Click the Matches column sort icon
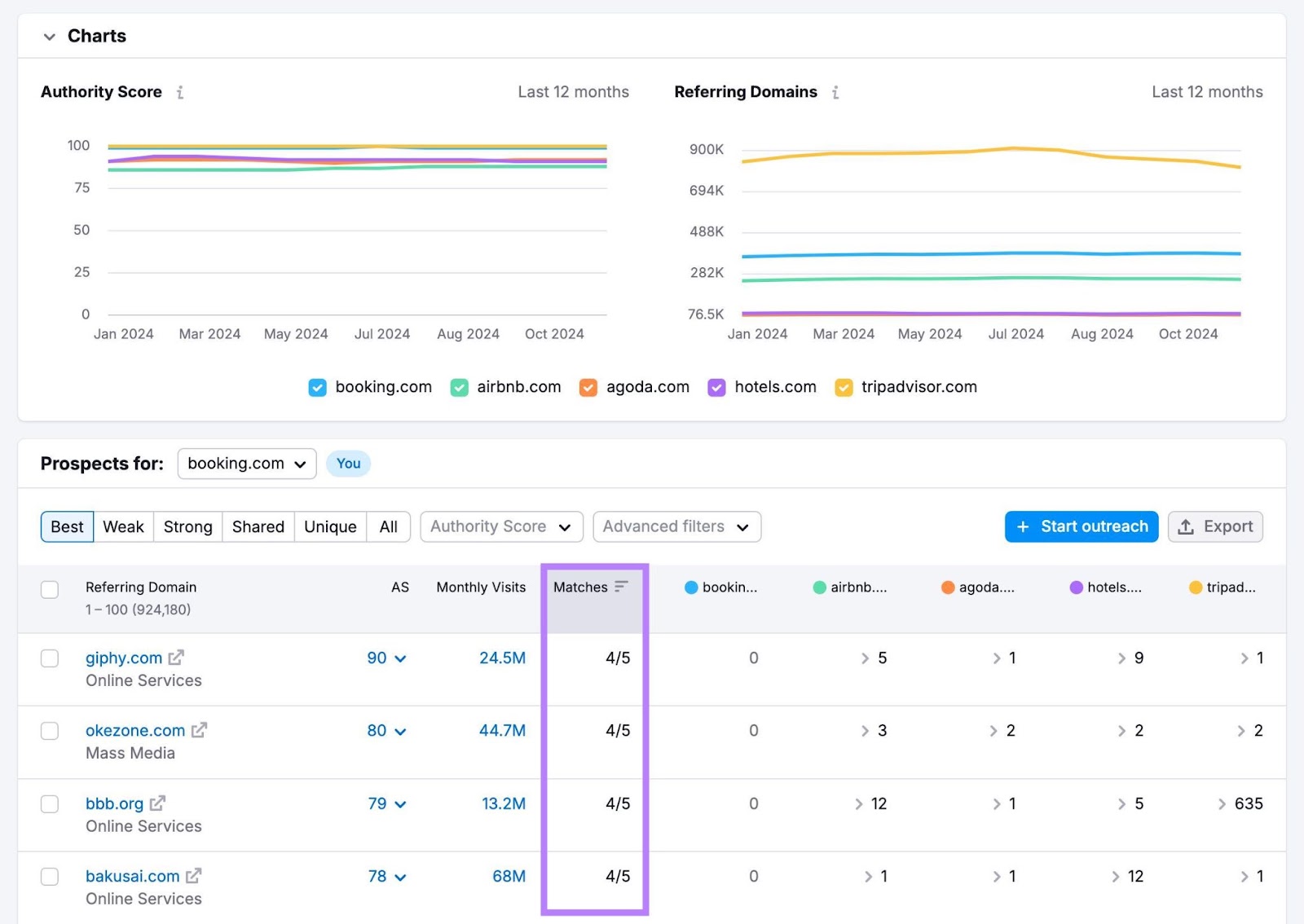This screenshot has height=924, width=1304. (x=621, y=587)
